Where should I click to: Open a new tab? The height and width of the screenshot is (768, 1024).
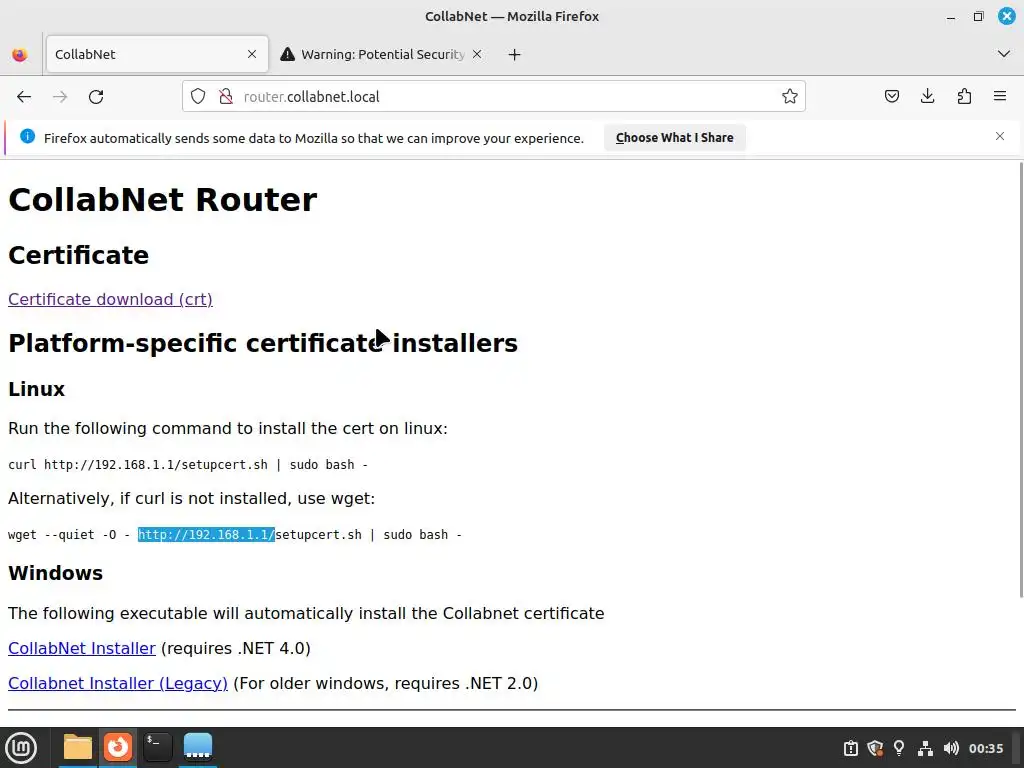515,55
